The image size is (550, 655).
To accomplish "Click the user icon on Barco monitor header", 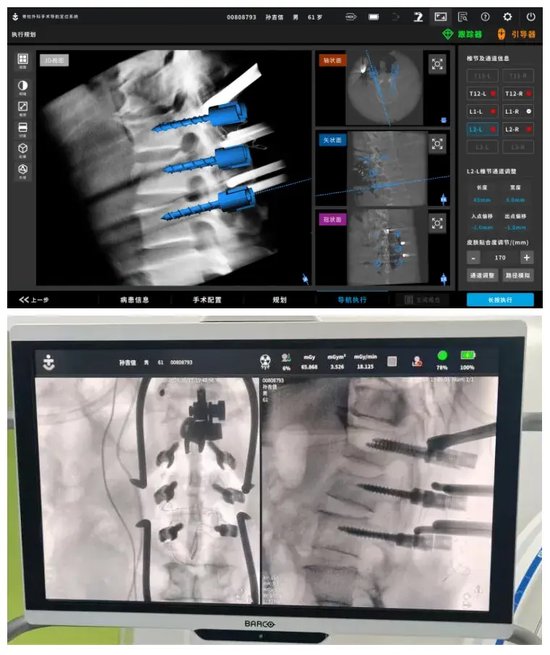I will coord(417,361).
